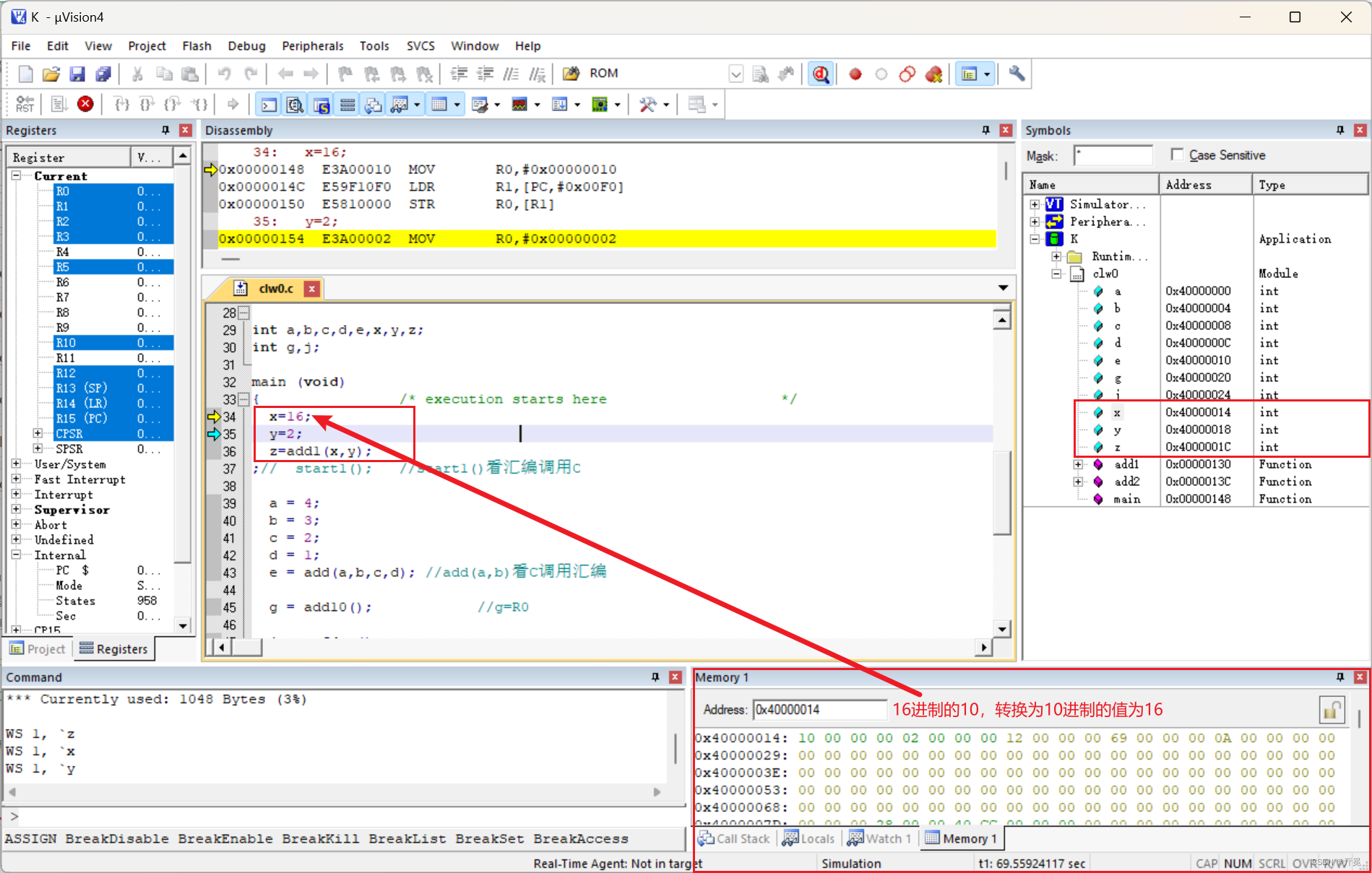Screen dimensions: 1372x873
Task: Open configuration with the wrench icon
Action: pos(1017,74)
